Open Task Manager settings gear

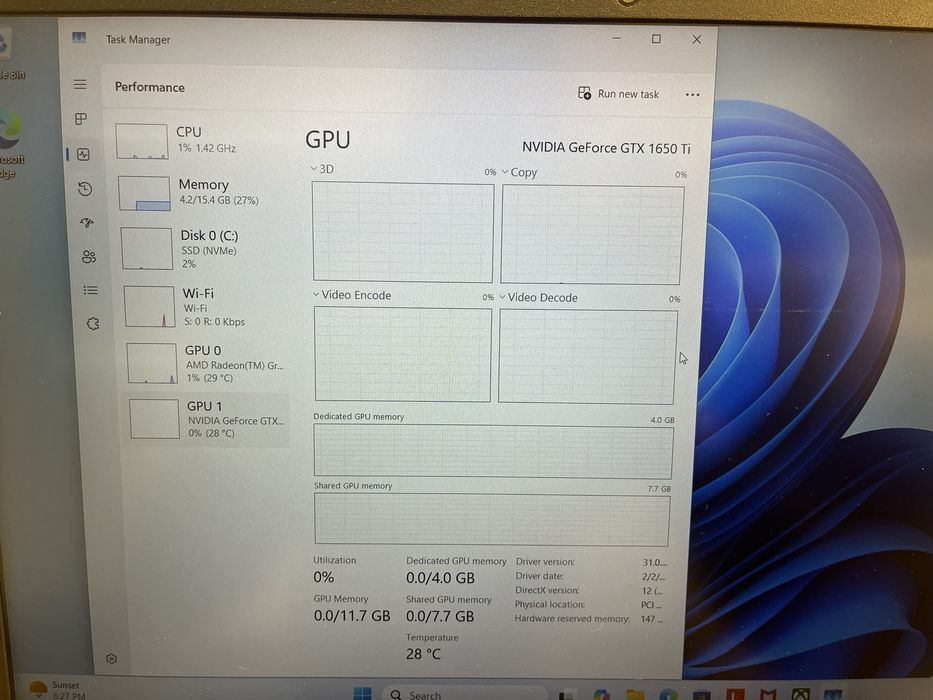point(111,658)
